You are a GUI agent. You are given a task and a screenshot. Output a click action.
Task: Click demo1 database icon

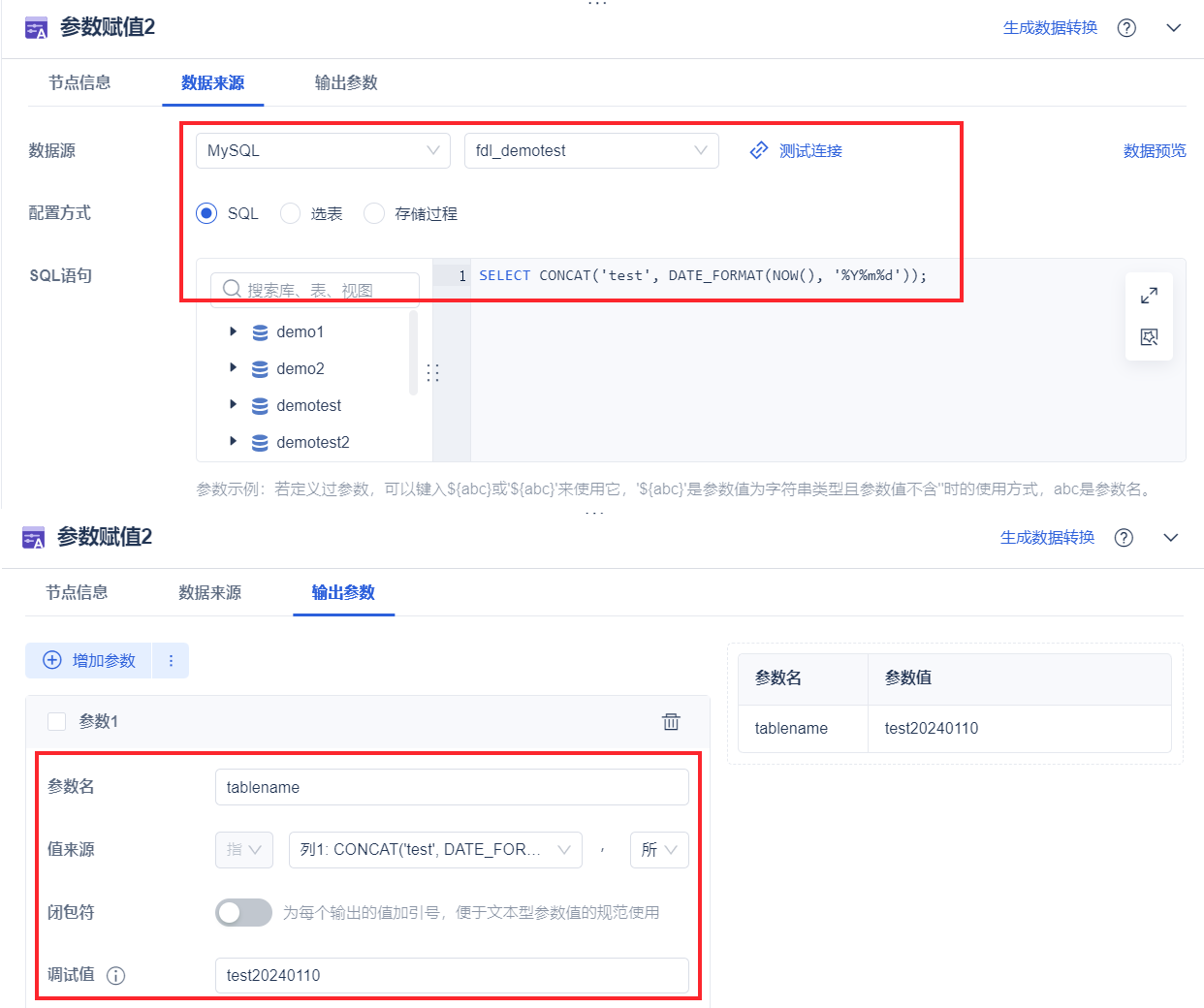[x=260, y=332]
